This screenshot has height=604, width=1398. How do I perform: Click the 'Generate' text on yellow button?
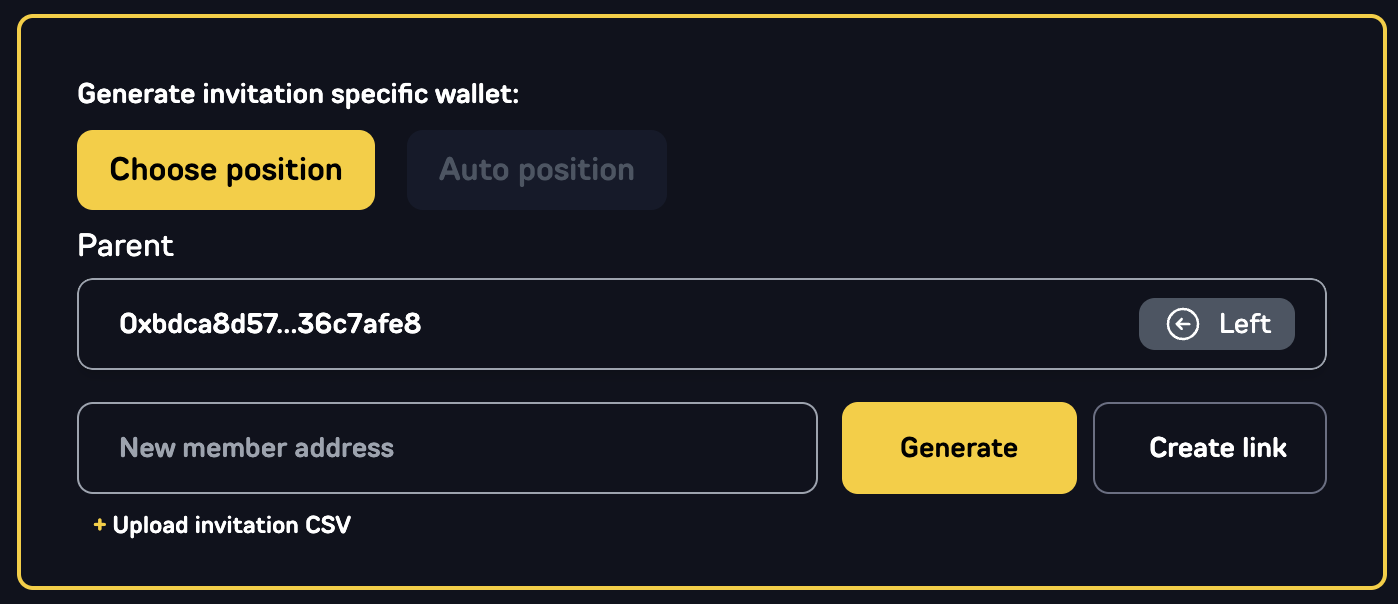tap(959, 448)
